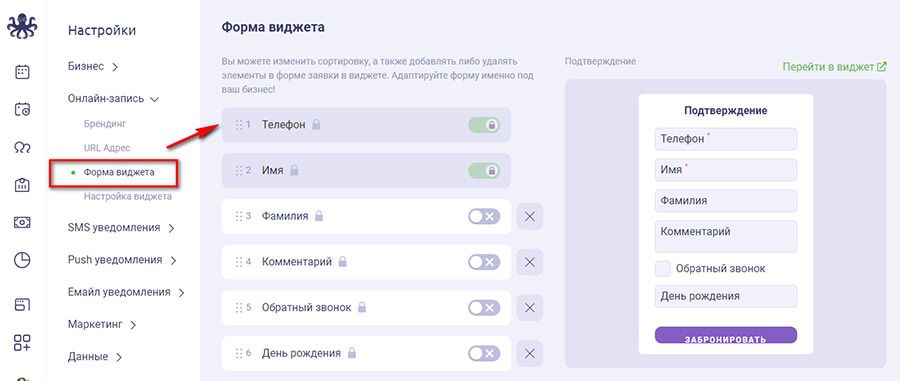The image size is (900, 381).
Task: Click the Имя input in preview
Action: coord(726,170)
